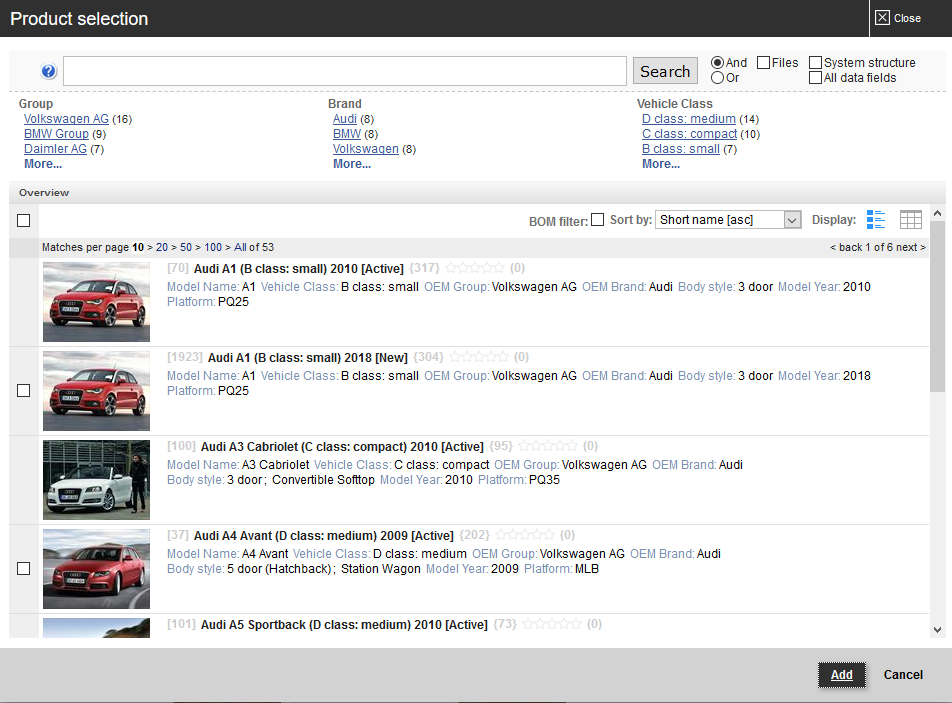
Task: Show 50 matches per page
Action: pyautogui.click(x=186, y=247)
